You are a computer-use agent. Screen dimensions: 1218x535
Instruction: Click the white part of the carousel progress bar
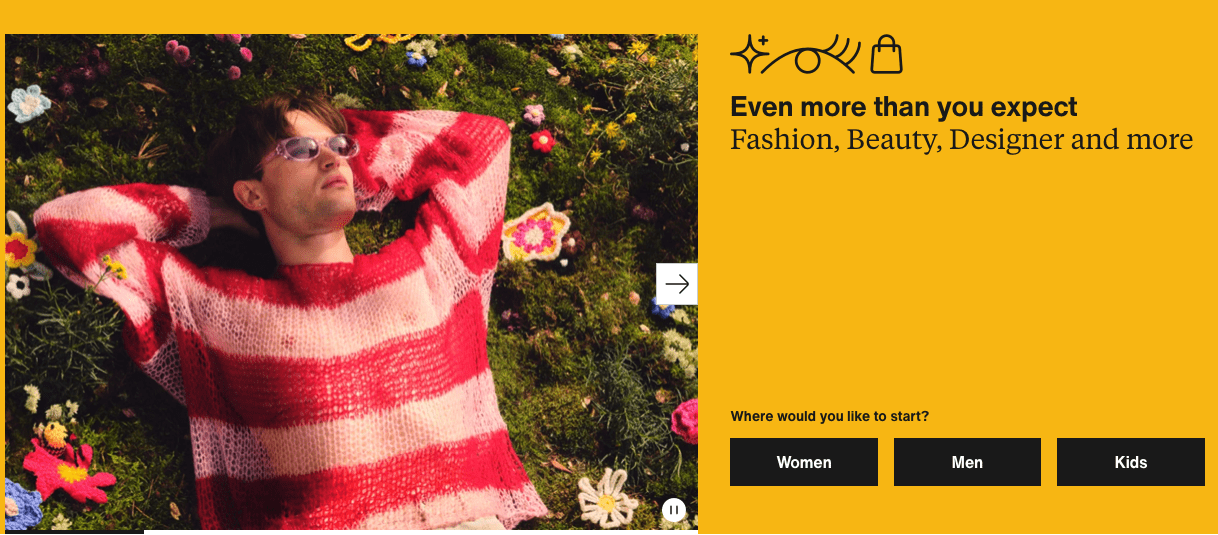tap(421, 532)
